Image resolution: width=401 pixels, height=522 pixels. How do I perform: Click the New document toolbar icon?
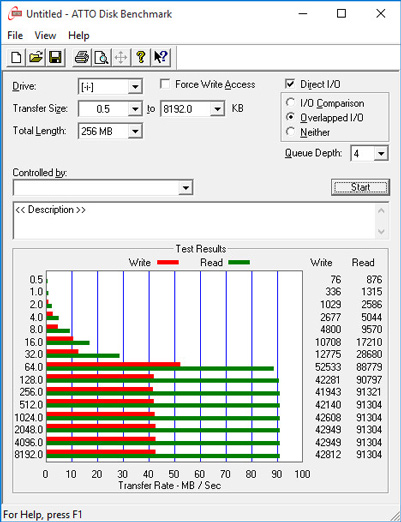click(16, 57)
